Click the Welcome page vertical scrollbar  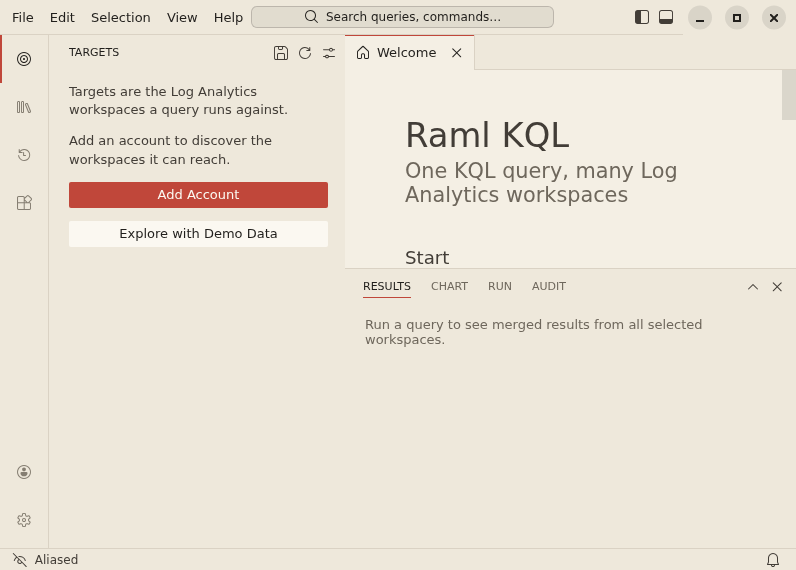pos(789,95)
